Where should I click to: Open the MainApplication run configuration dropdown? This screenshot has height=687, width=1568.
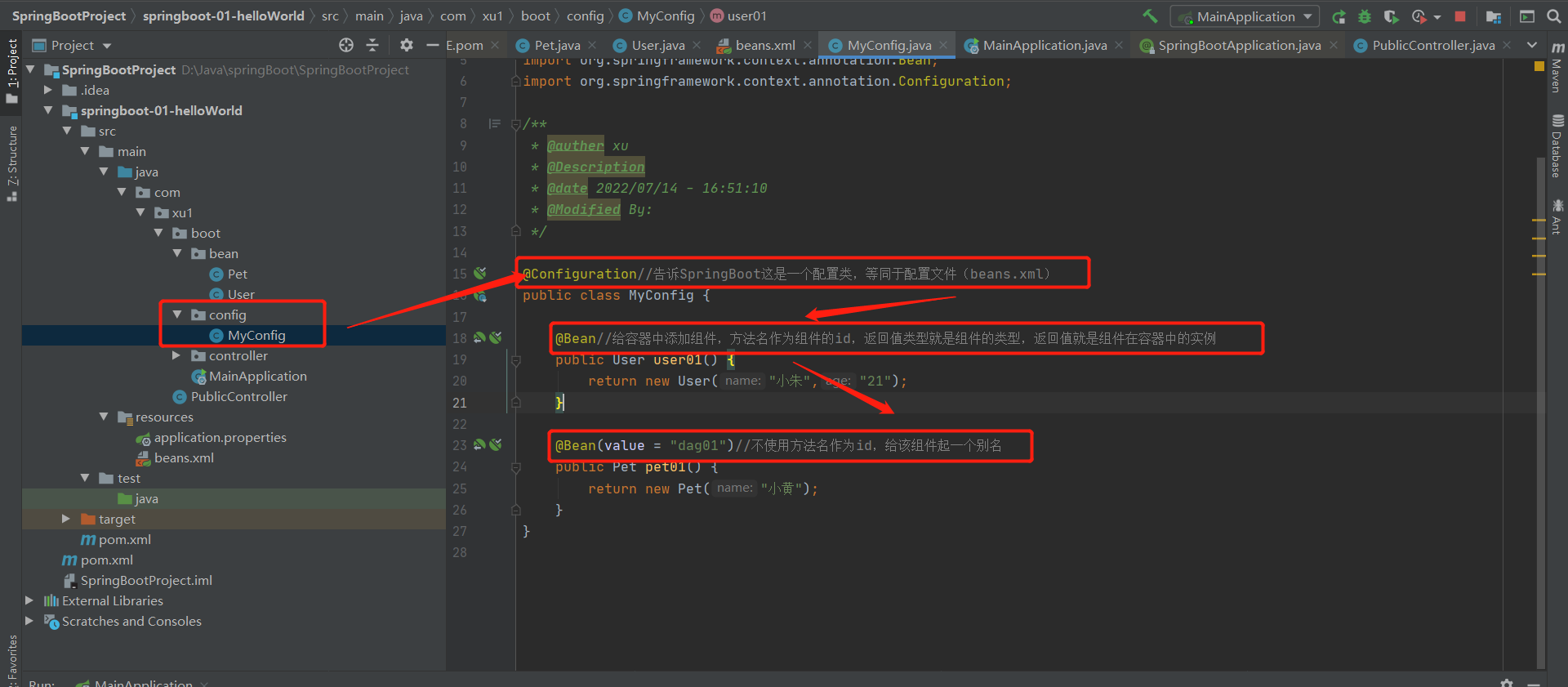[1245, 16]
